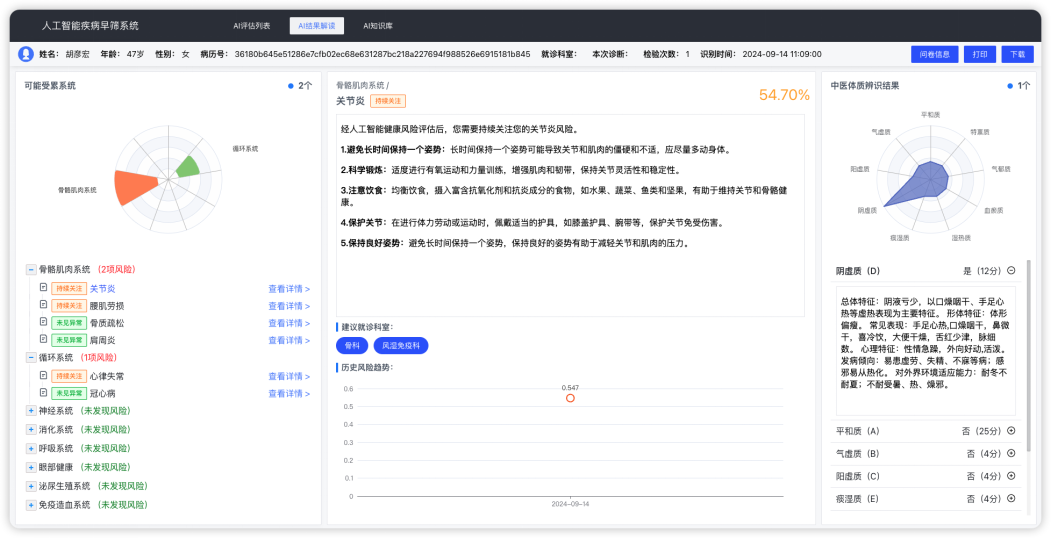Click the medical record number value
1052x539 pixels.
[382, 54]
